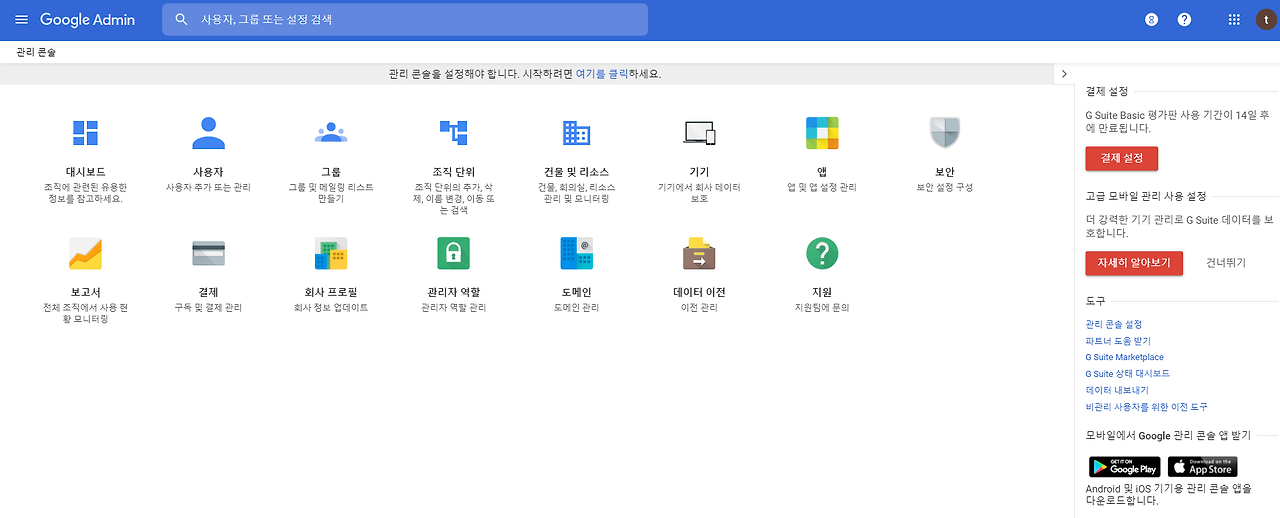This screenshot has height=518, width=1280.
Task: Click the 회사 정보 업데이트 description
Action: 331,307
